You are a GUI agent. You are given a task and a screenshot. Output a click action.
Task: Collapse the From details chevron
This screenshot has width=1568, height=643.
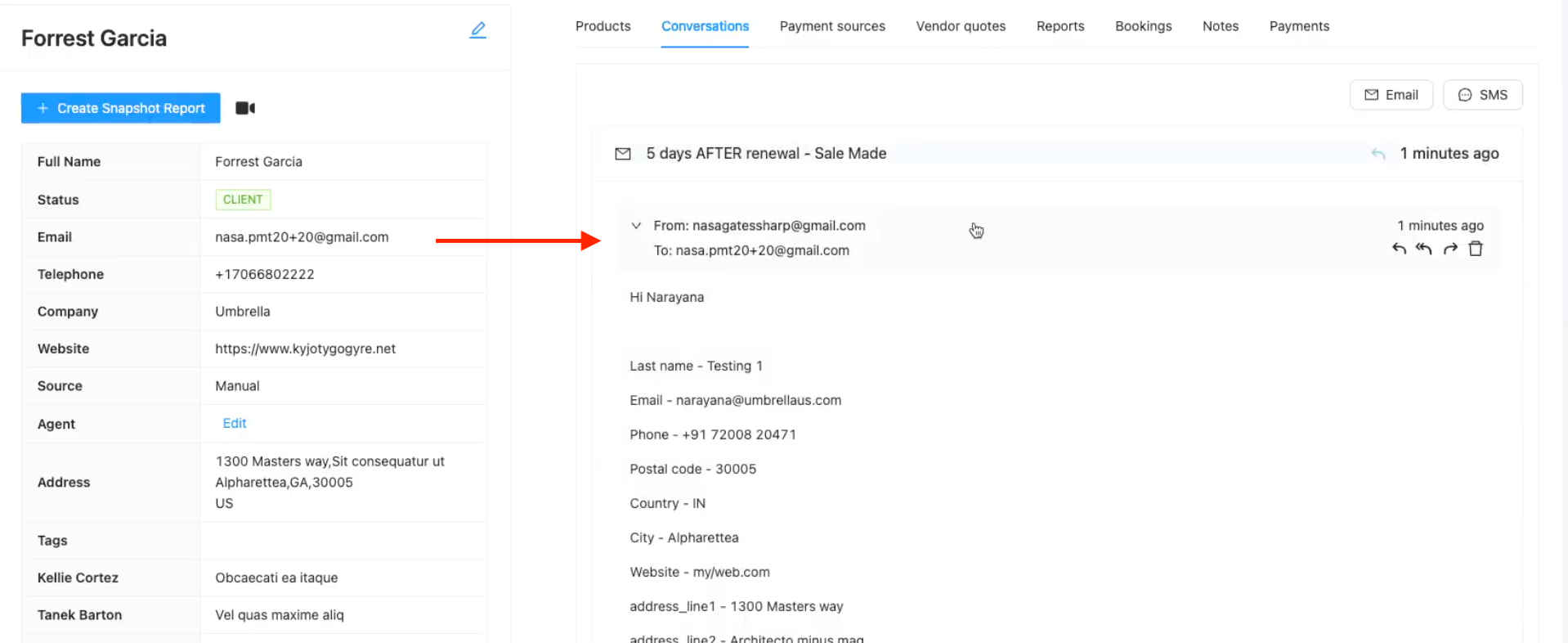(x=636, y=226)
